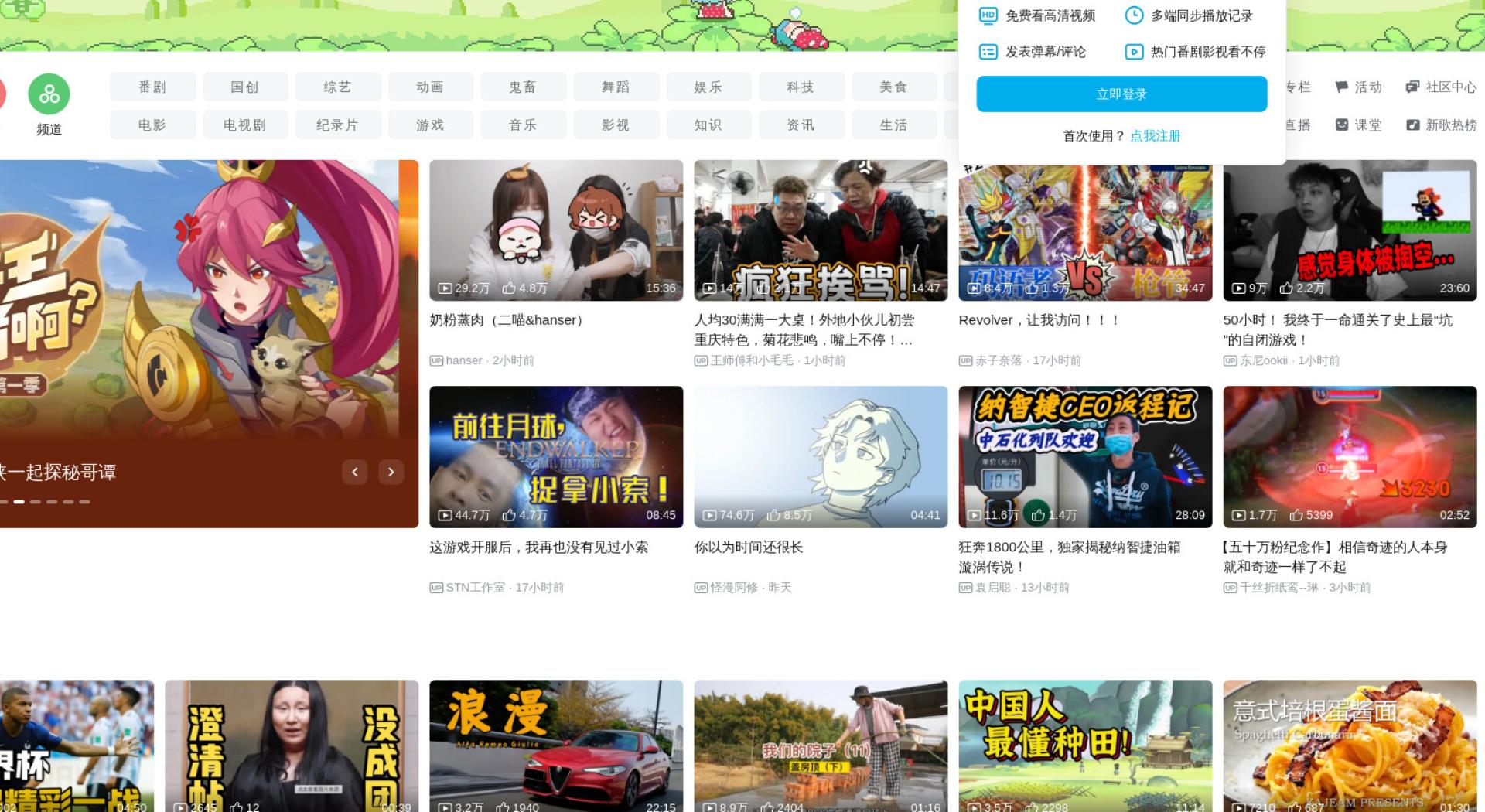This screenshot has height=812, width=1485.
Task: Open uploader 赤子奈落
Action: pyautogui.click(x=999, y=360)
